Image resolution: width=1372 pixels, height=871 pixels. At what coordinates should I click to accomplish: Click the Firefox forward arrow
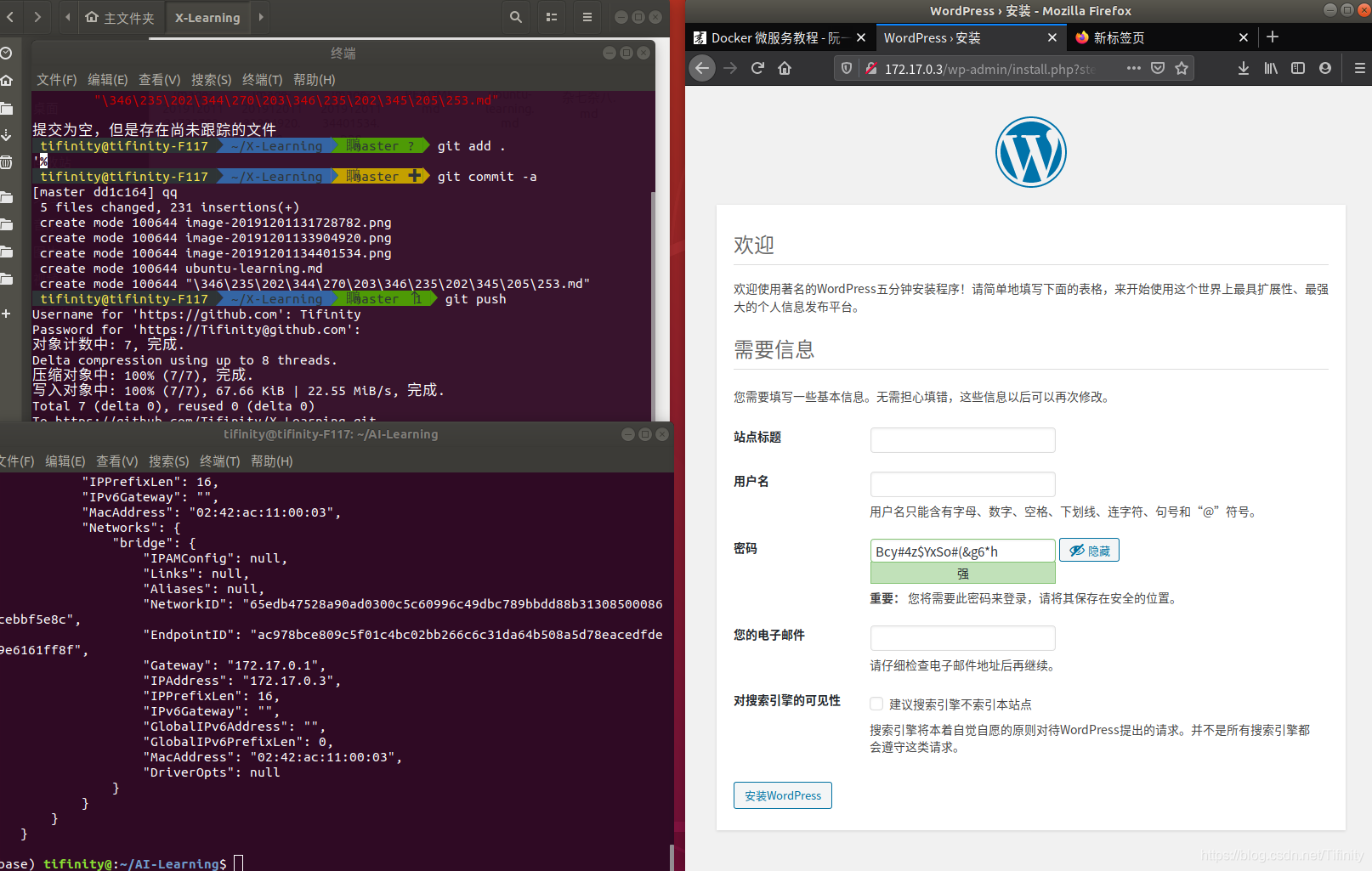pyautogui.click(x=730, y=68)
